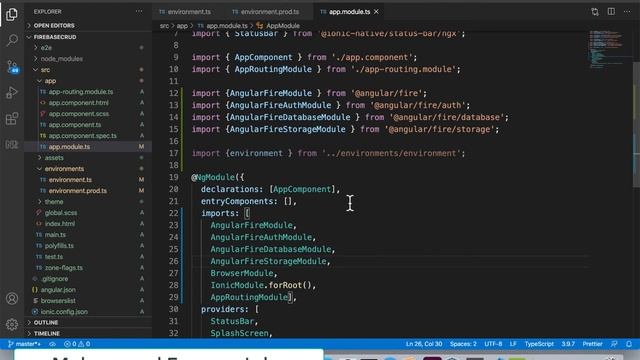
Task: Click the status bar feedback icon
Action: [x=614, y=344]
